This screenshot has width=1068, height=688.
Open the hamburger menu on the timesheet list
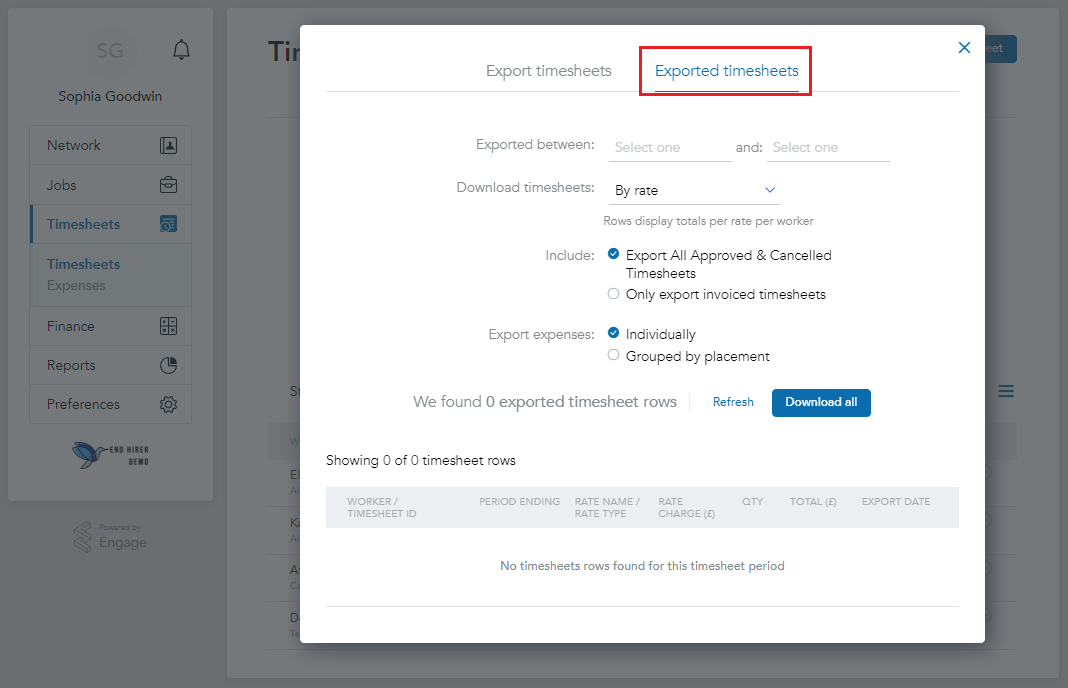1006,391
